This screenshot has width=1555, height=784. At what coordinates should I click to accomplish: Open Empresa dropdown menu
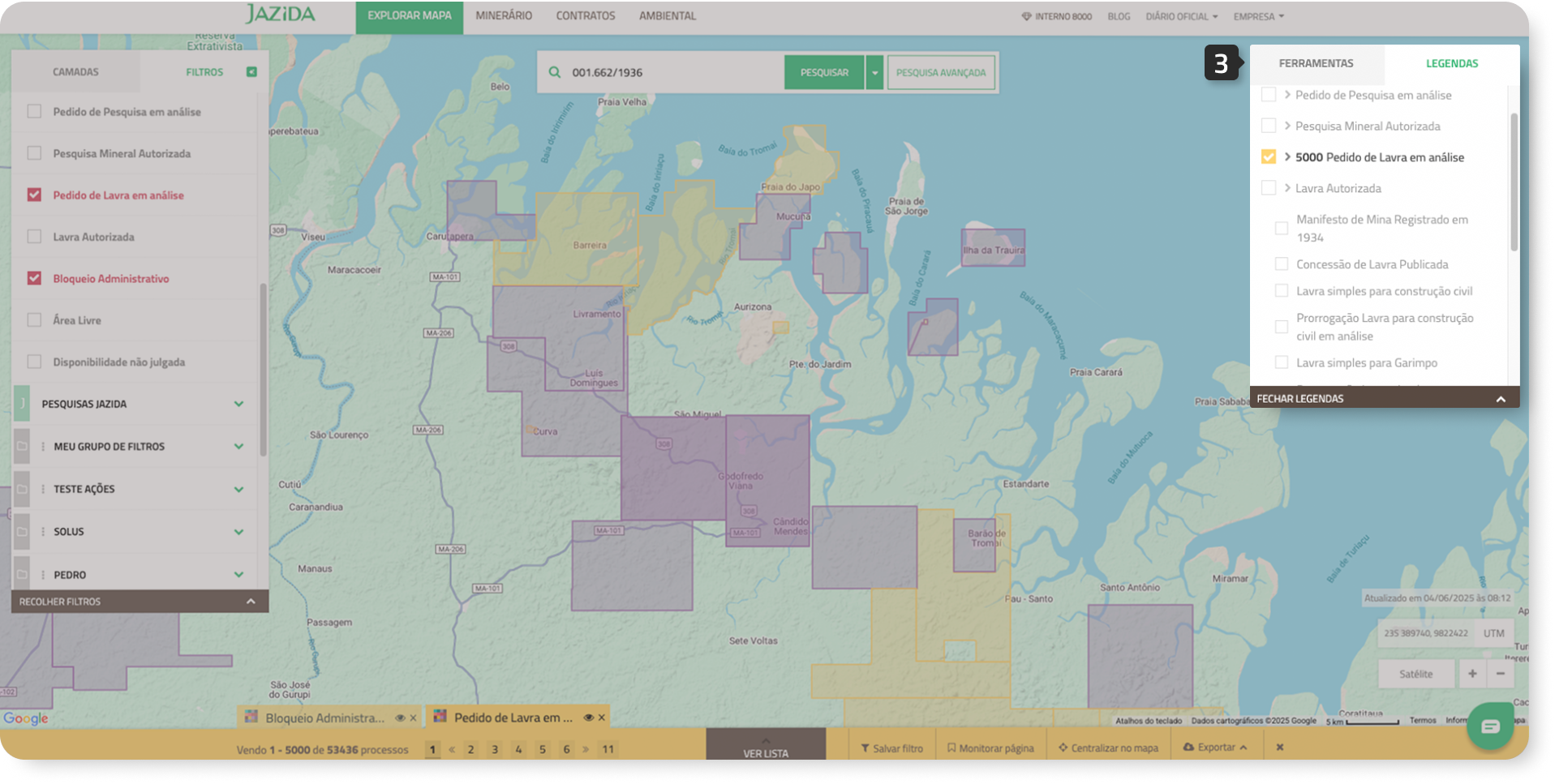1259,16
